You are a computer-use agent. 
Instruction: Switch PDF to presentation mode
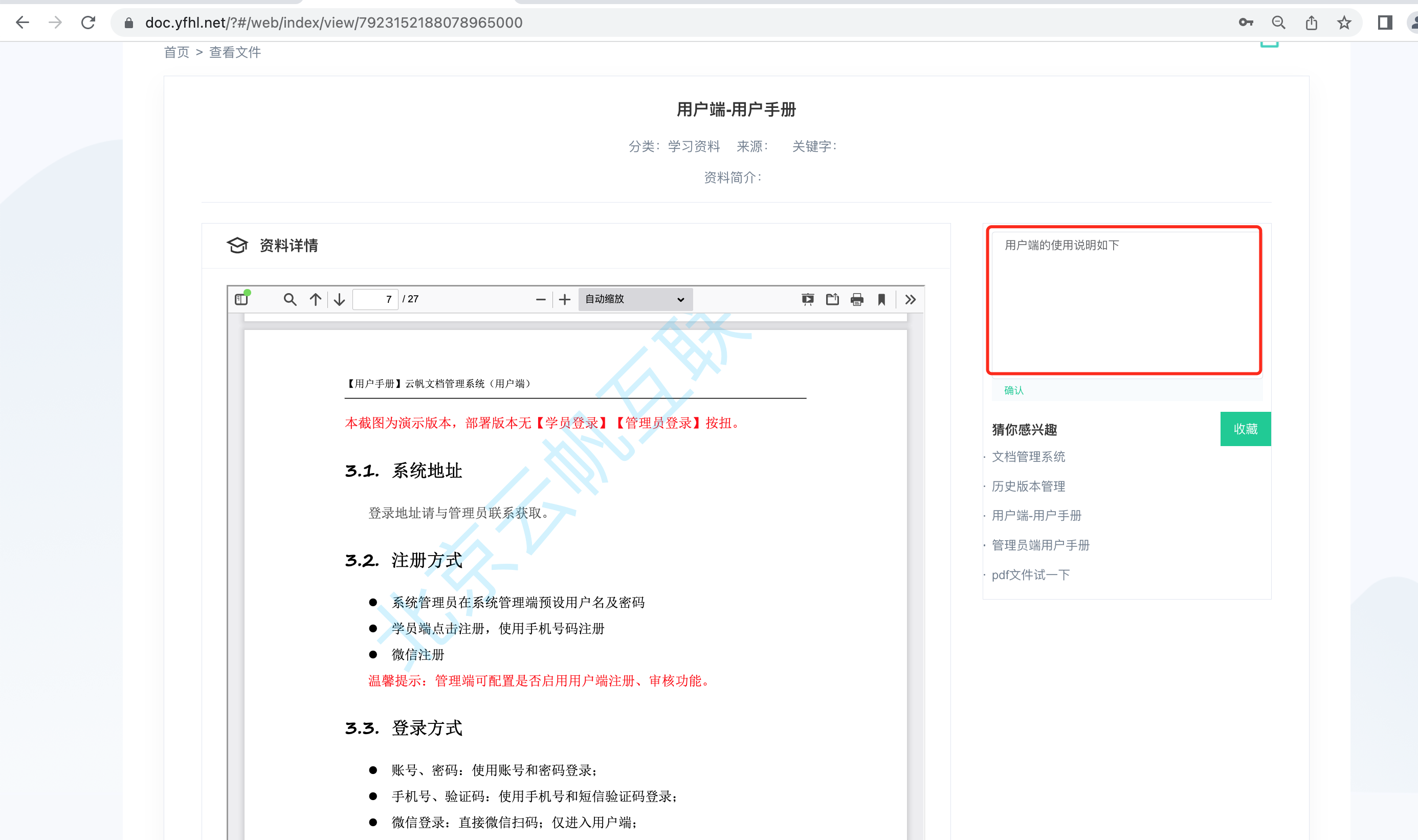click(x=808, y=299)
